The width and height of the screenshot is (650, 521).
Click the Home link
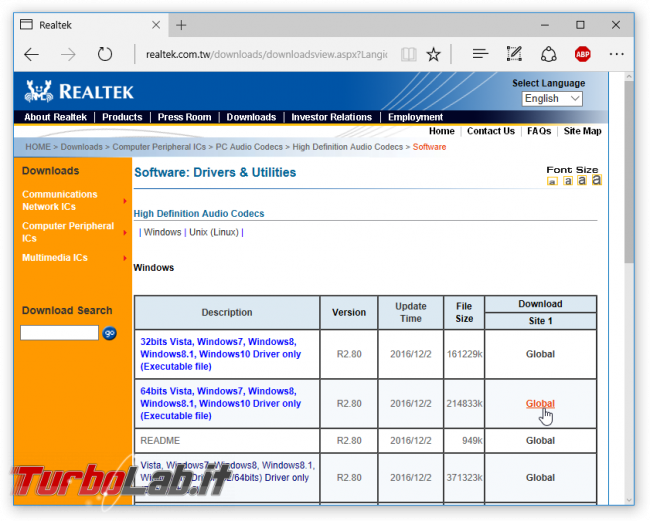click(441, 131)
